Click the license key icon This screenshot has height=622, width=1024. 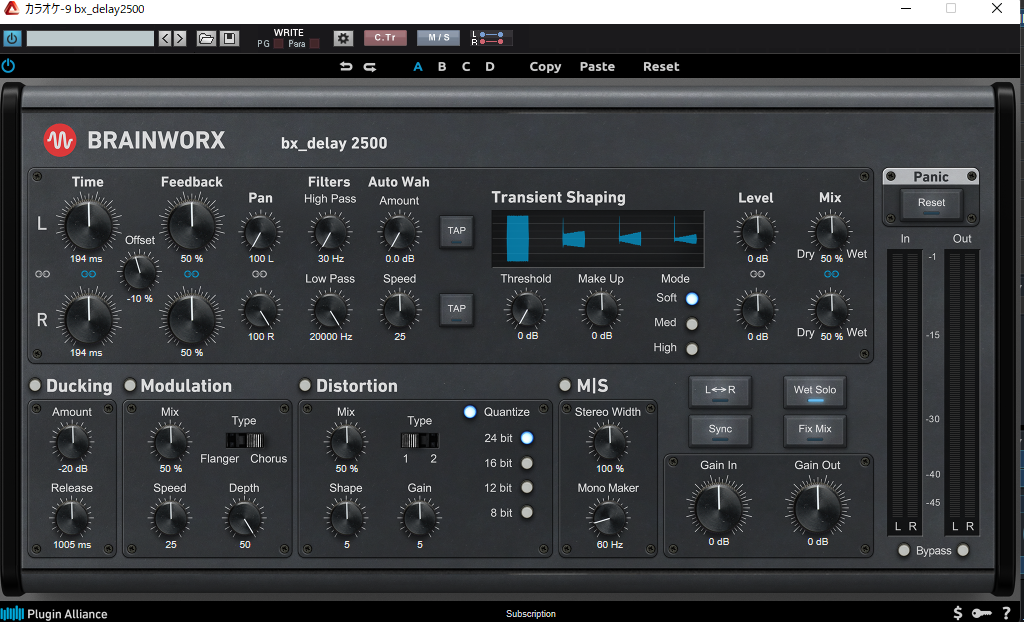pyautogui.click(x=981, y=613)
